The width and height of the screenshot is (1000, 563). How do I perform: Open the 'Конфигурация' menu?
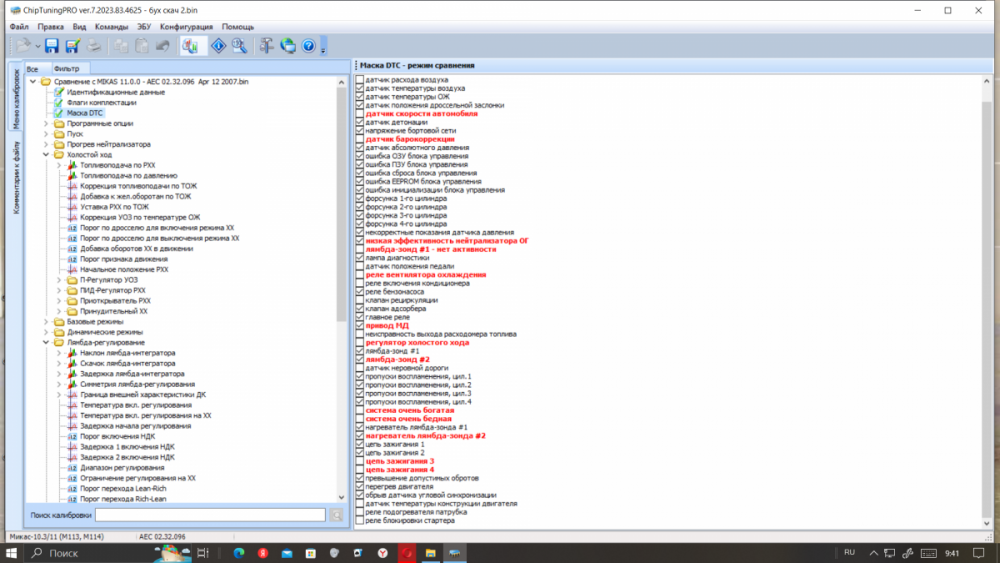pyautogui.click(x=186, y=27)
